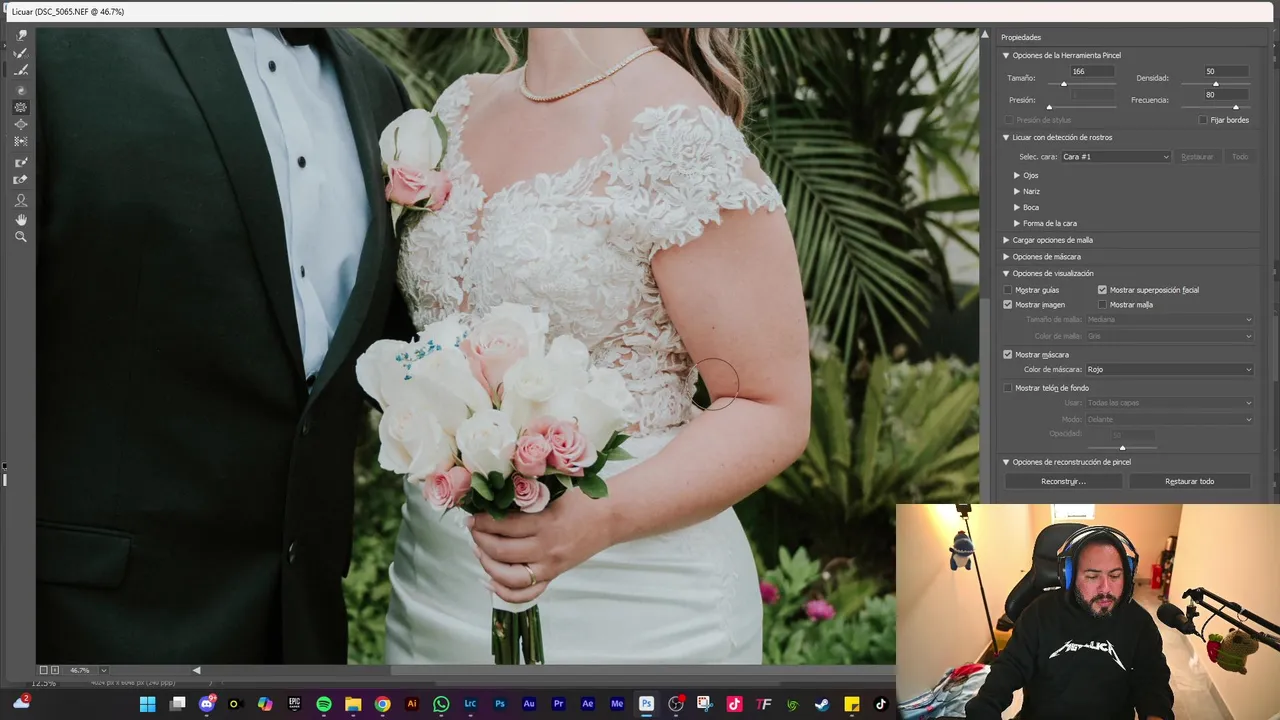The width and height of the screenshot is (1280, 720).
Task: Select the Forward Warp tool
Action: point(21,35)
